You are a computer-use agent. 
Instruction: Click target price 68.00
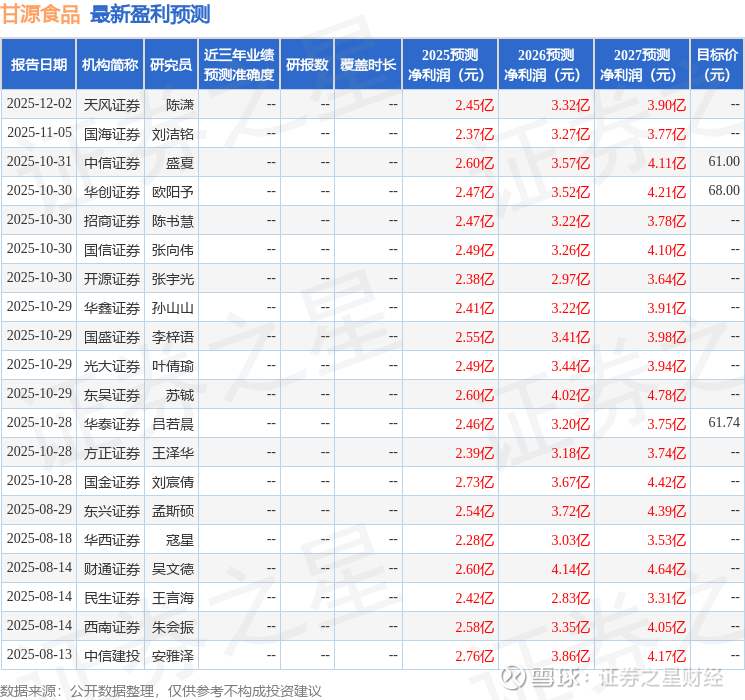point(724,191)
